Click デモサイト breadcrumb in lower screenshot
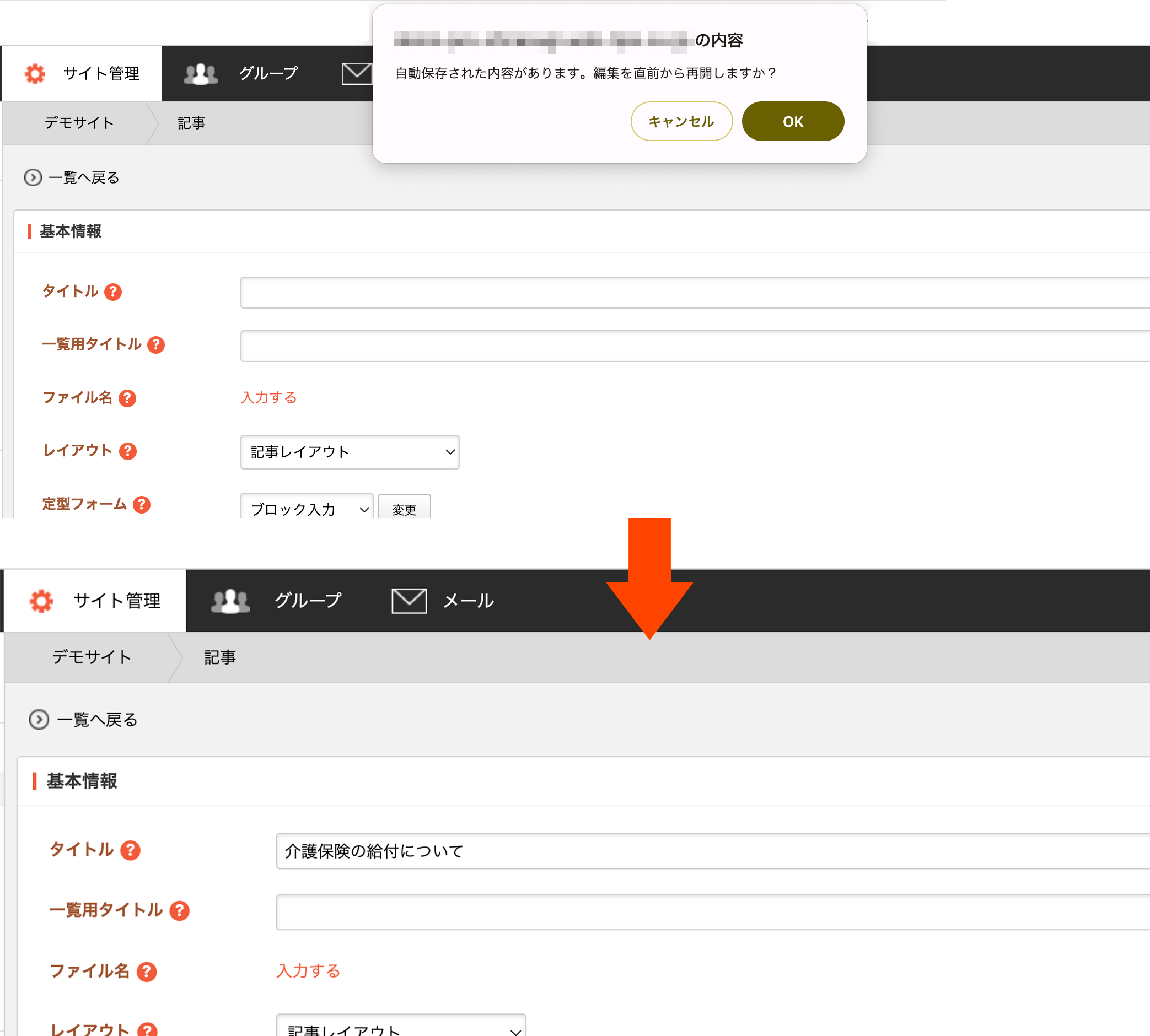The image size is (1150, 1036). tap(92, 657)
